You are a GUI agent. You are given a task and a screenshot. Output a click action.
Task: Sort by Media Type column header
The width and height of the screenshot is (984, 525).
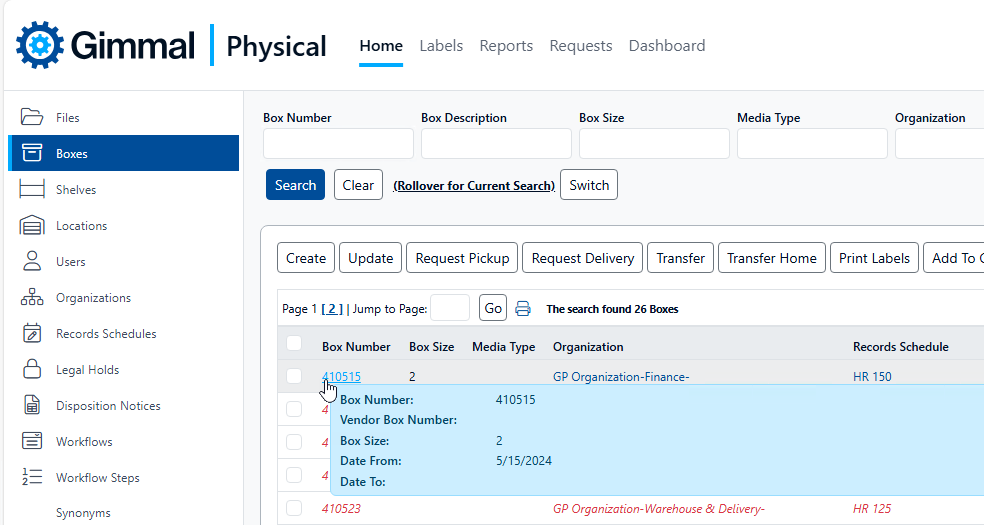click(503, 346)
